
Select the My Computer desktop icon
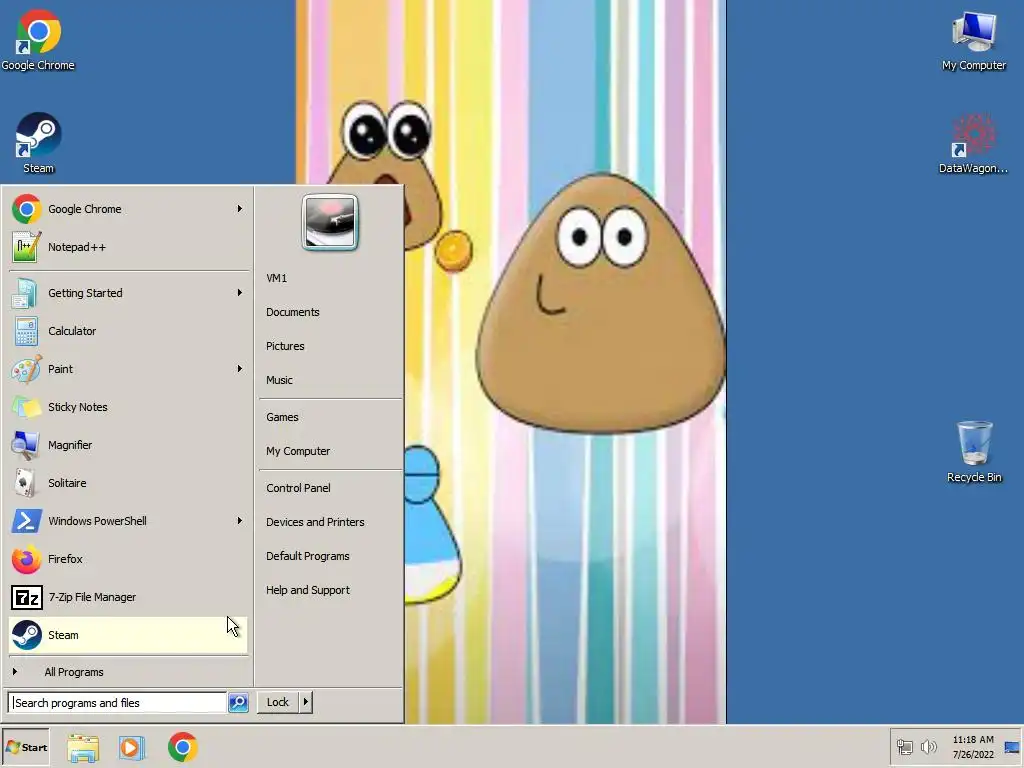click(x=974, y=40)
